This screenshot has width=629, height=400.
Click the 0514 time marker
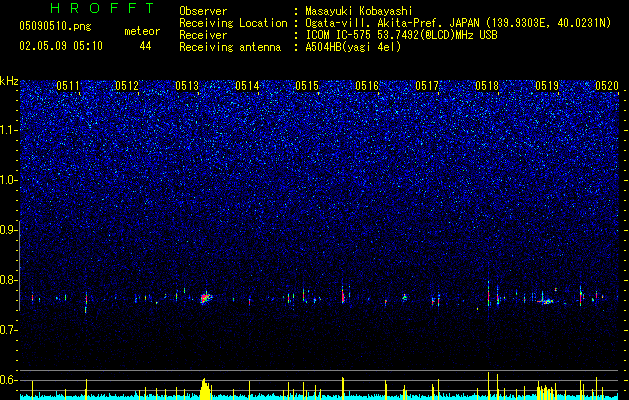click(247, 86)
